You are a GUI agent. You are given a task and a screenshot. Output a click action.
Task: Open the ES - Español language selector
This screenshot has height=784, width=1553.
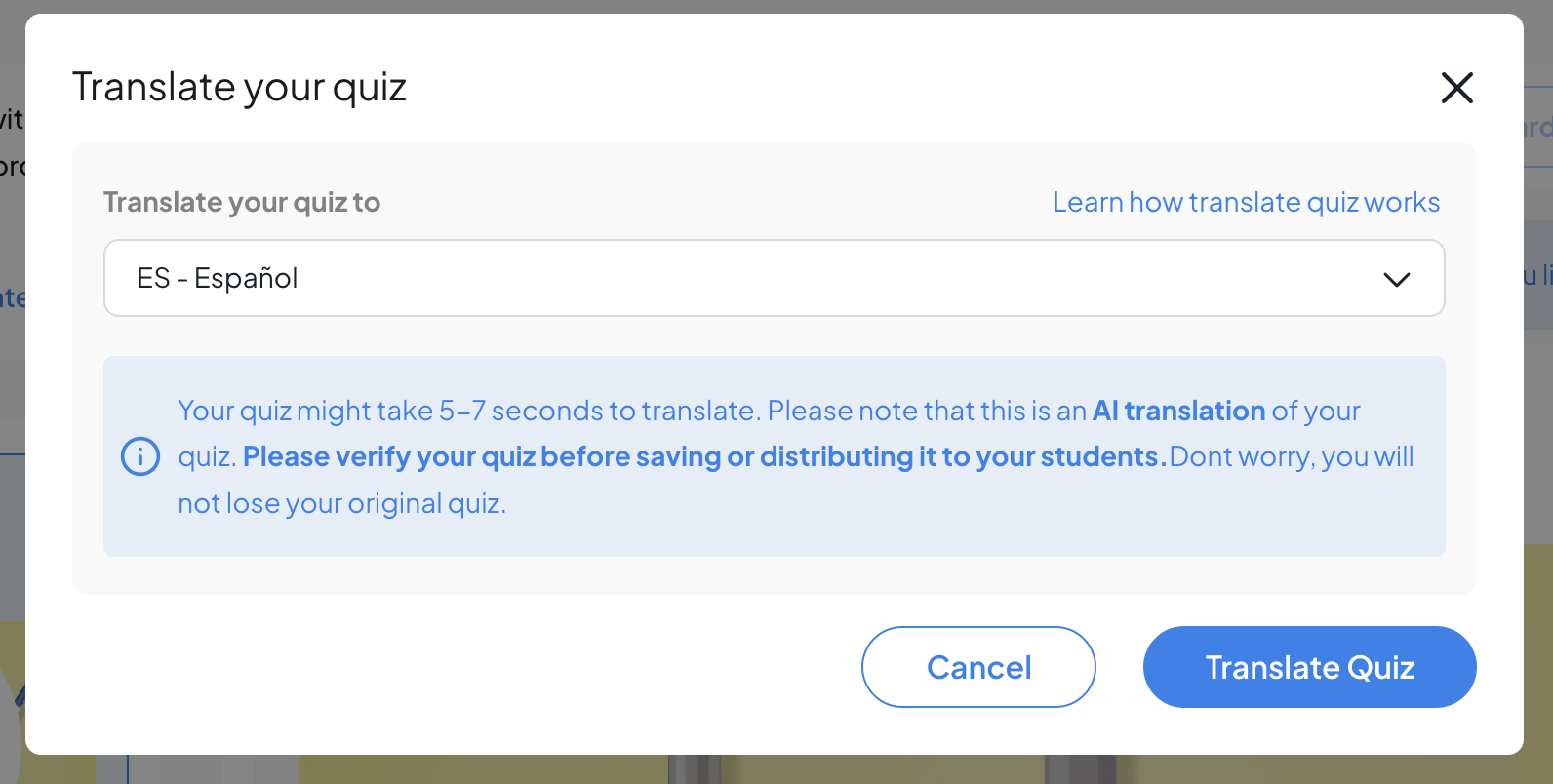[774, 278]
